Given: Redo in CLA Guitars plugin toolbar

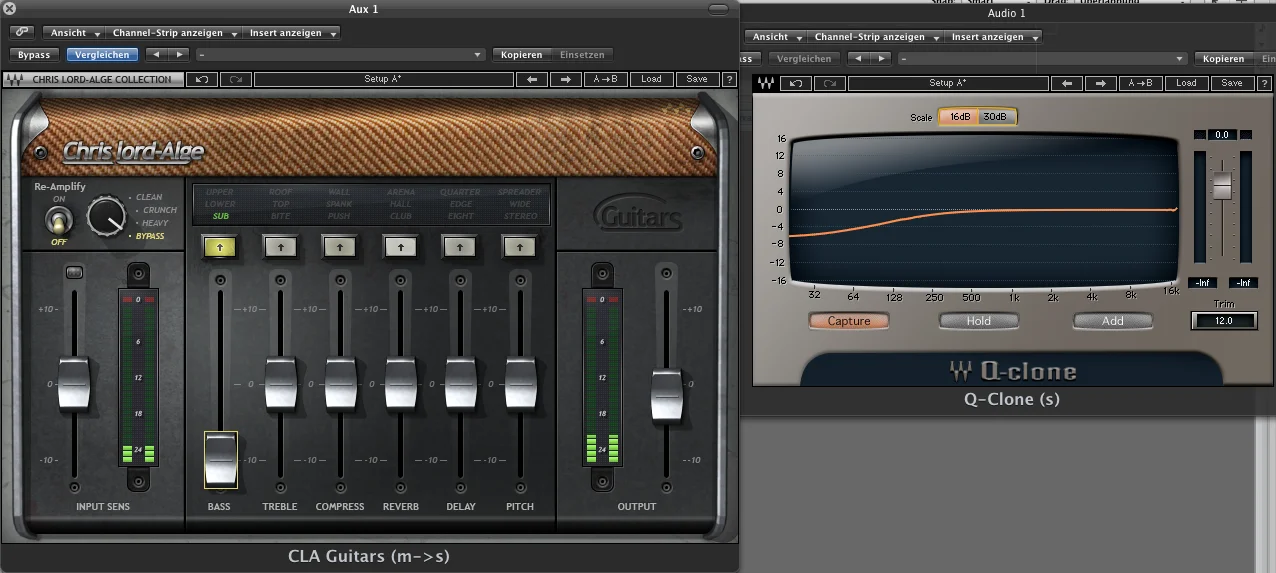Looking at the screenshot, I should pyautogui.click(x=235, y=79).
